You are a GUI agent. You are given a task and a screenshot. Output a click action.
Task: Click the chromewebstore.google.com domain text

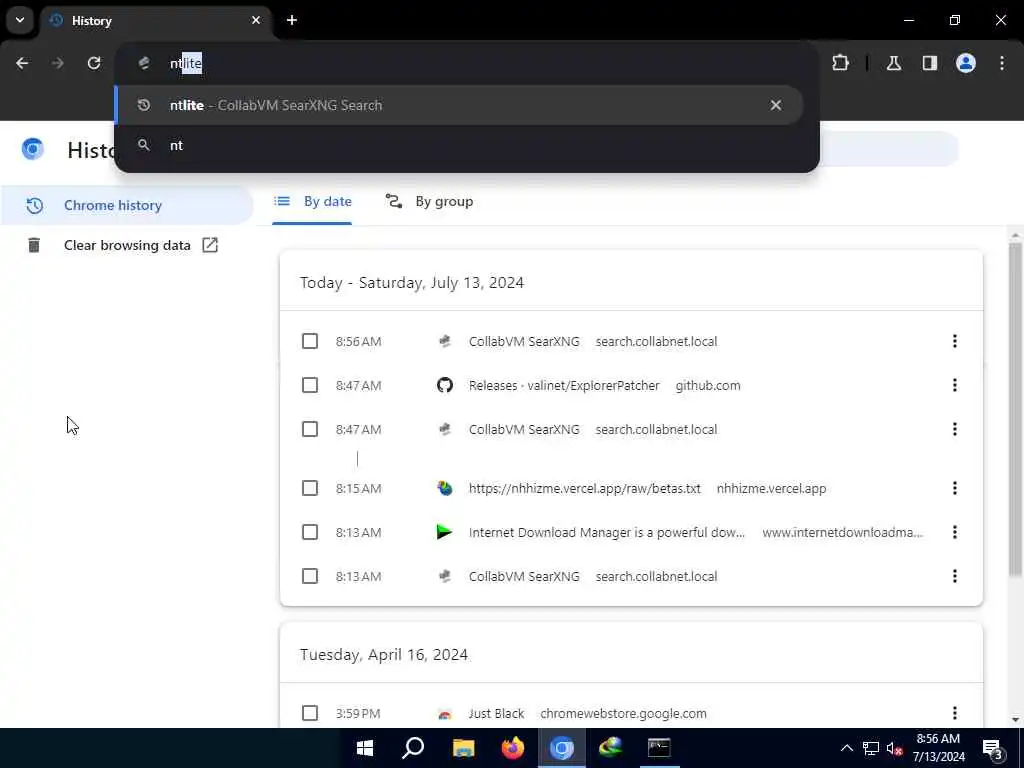point(623,713)
